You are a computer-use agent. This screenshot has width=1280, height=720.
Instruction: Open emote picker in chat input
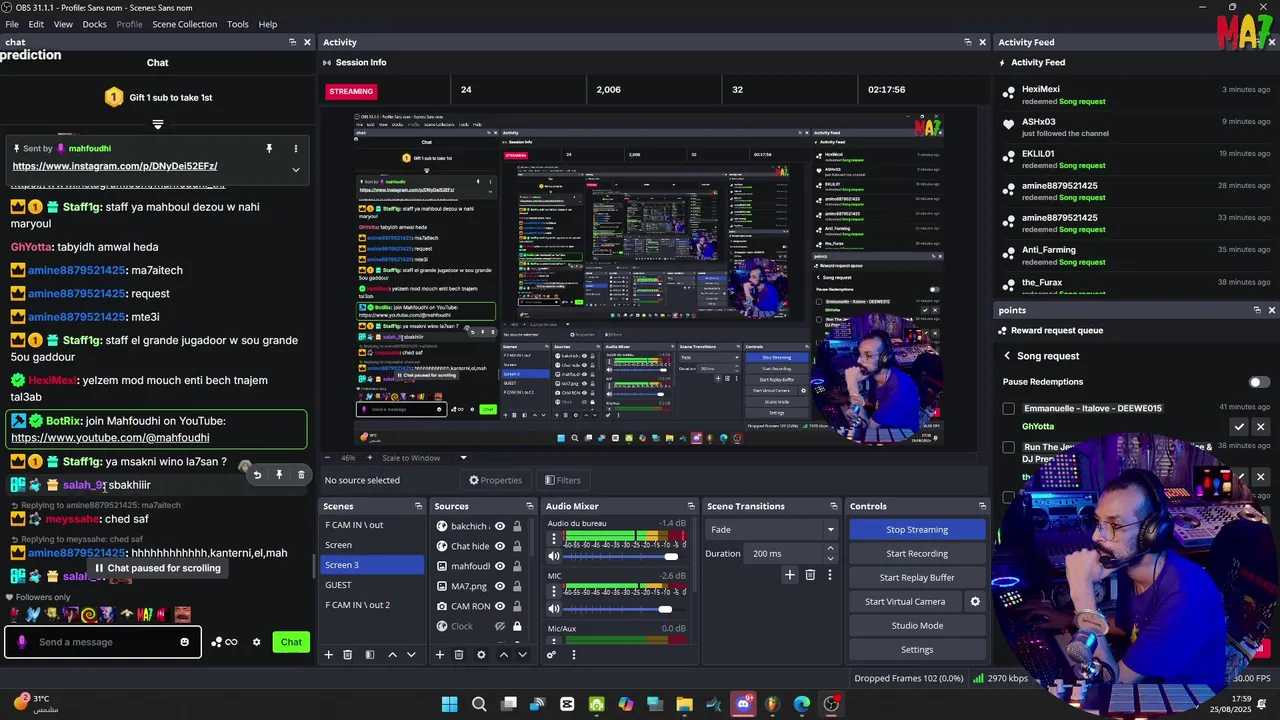point(184,642)
